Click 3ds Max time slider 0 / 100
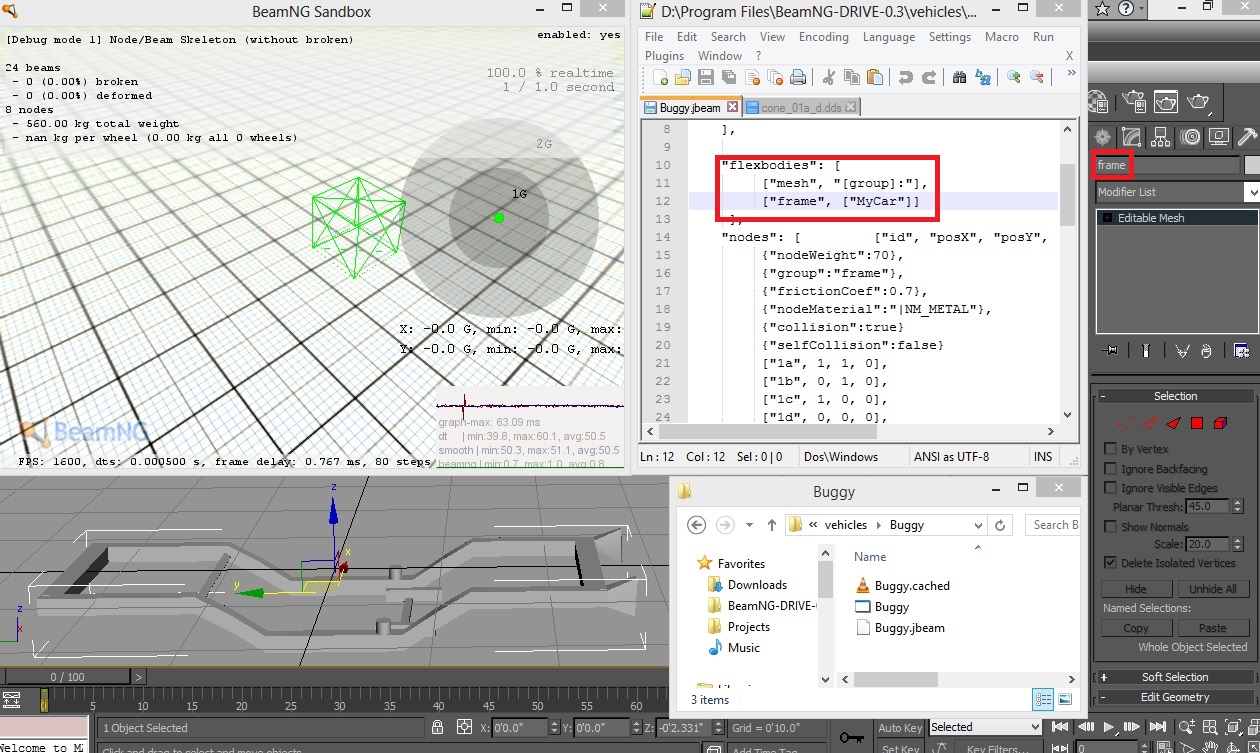 click(67, 677)
